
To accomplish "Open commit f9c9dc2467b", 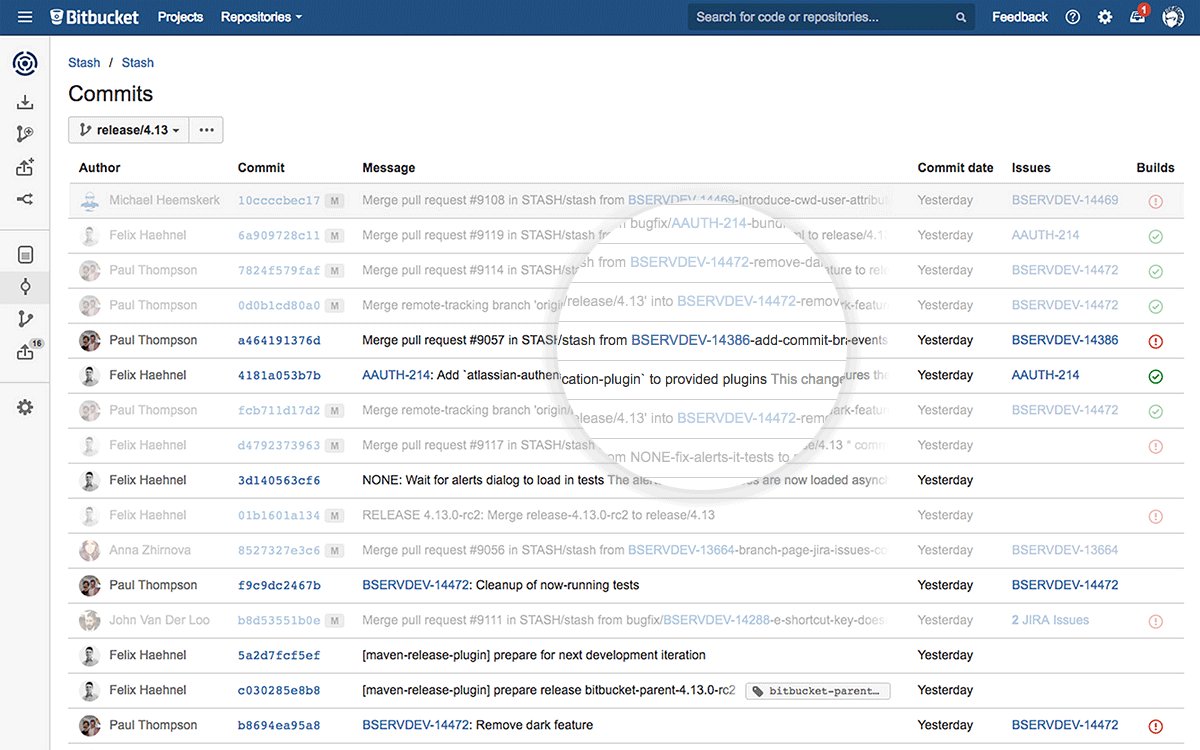I will point(279,585).
